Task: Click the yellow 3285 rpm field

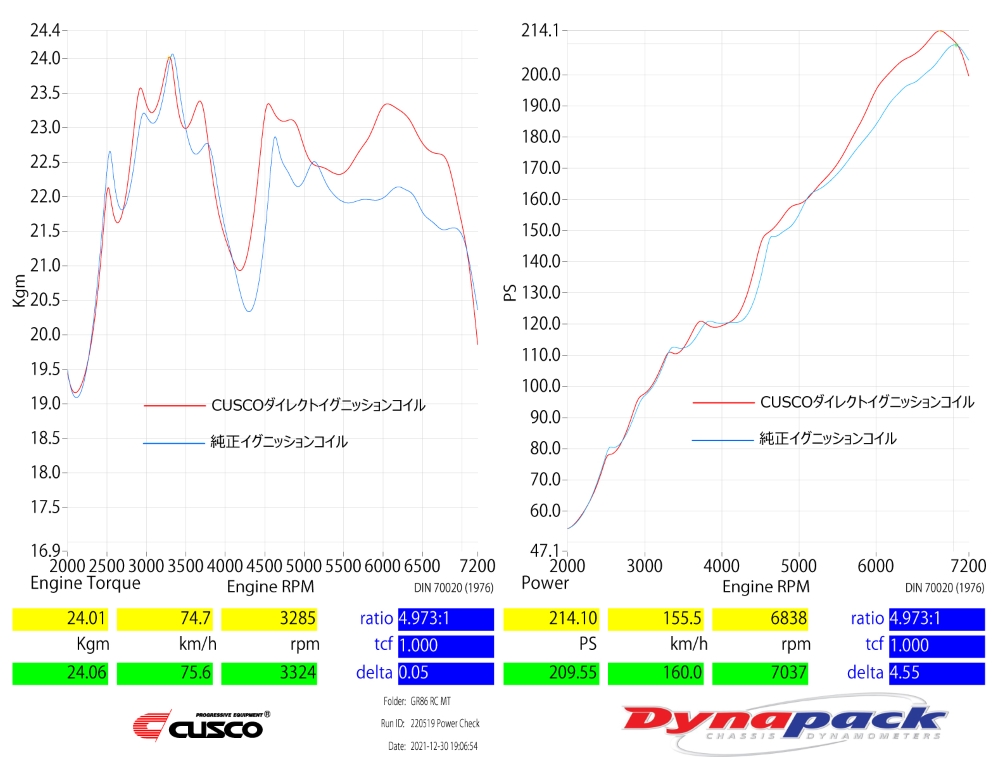Action: click(x=269, y=619)
